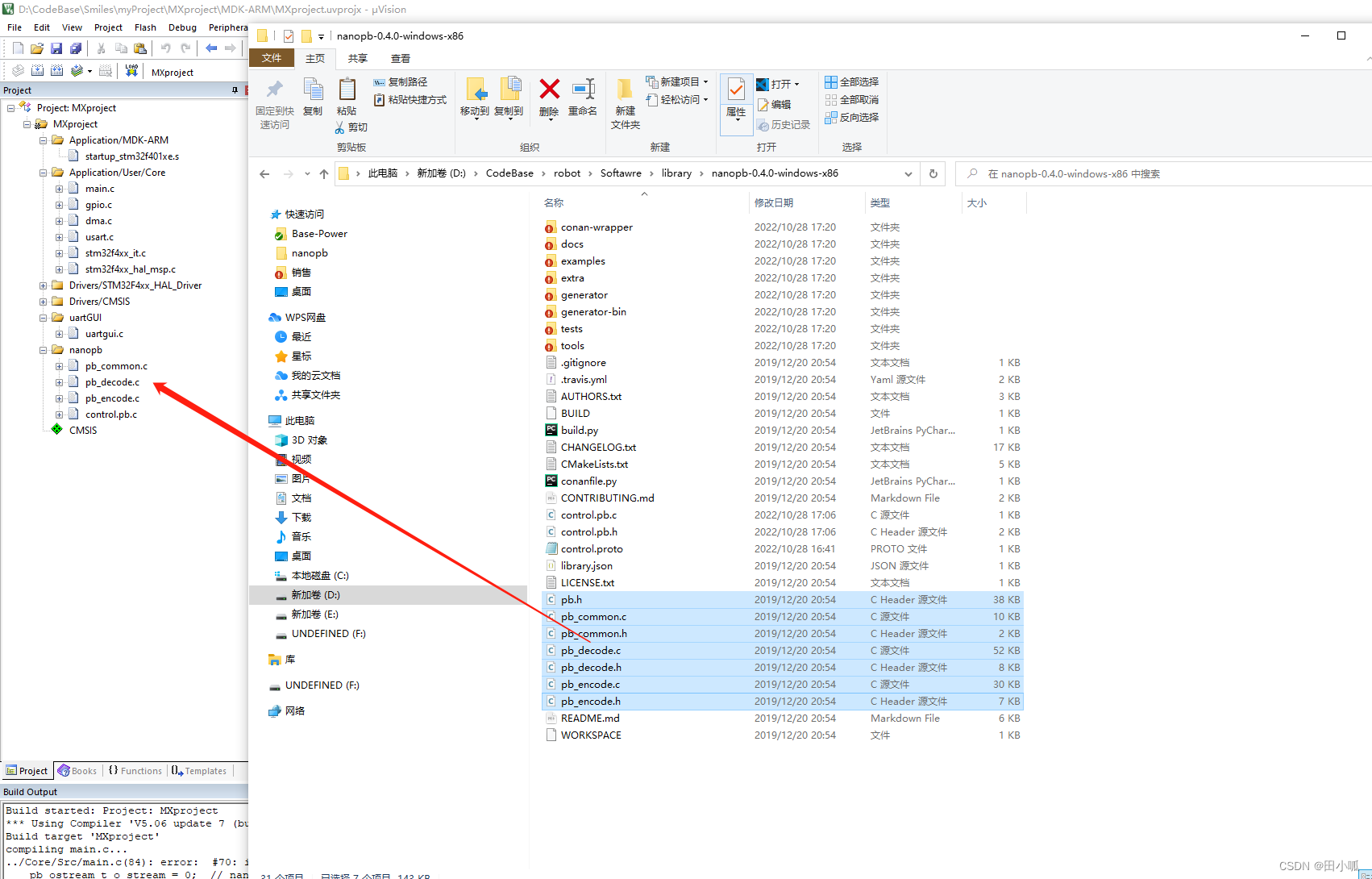Image resolution: width=1372 pixels, height=879 pixels.
Task: Click the 重命名 rename button
Action: [x=583, y=90]
